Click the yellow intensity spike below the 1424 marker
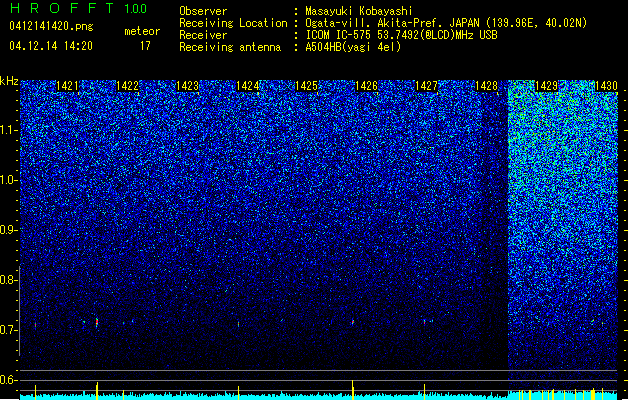629x400 pixels. 239,392
